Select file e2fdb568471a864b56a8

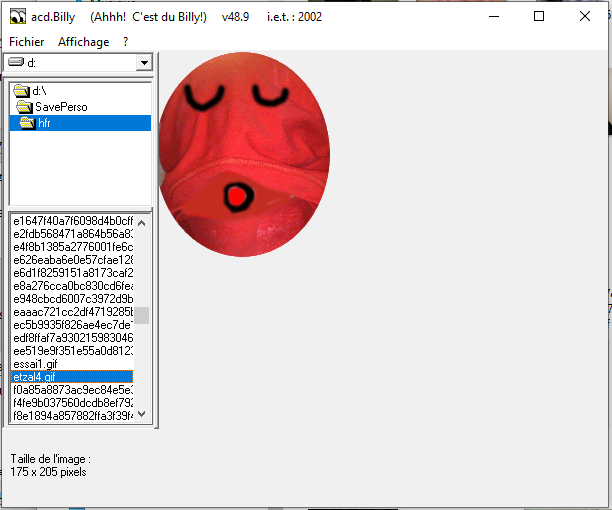click(x=73, y=234)
